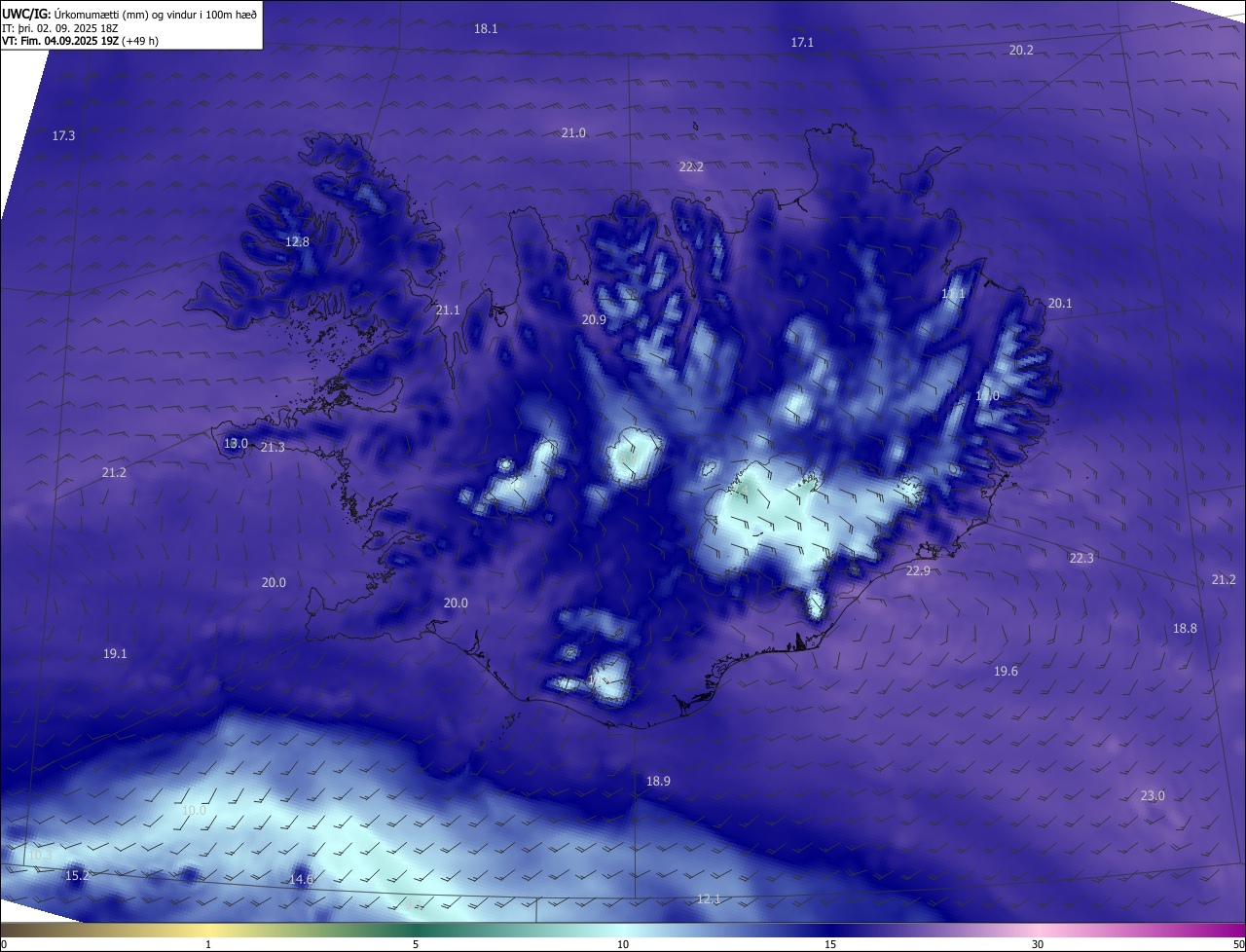Click the 30 tick on the color scale
This screenshot has width=1246, height=952.
[x=1038, y=944]
